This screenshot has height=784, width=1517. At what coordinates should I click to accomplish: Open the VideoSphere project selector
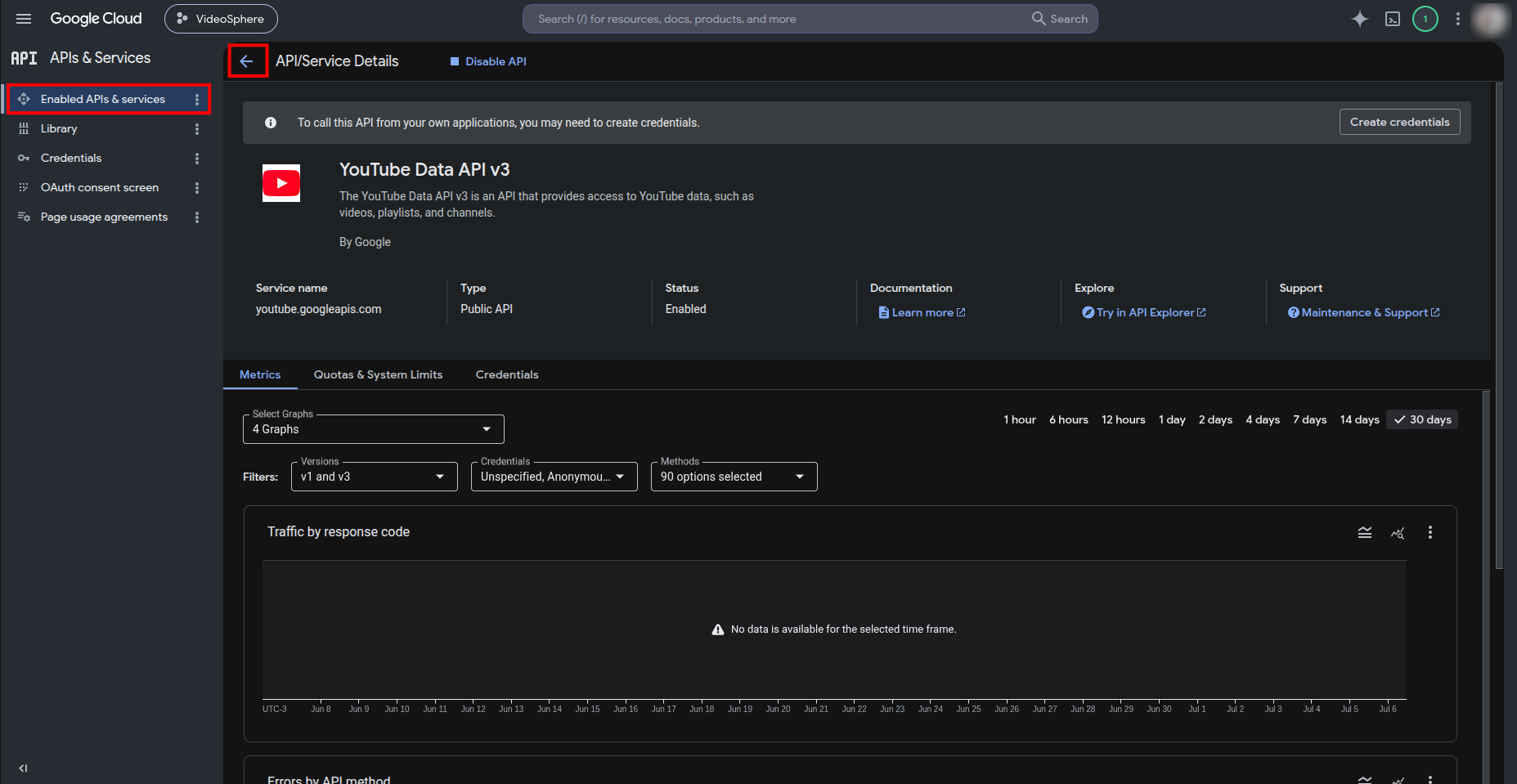click(x=221, y=19)
